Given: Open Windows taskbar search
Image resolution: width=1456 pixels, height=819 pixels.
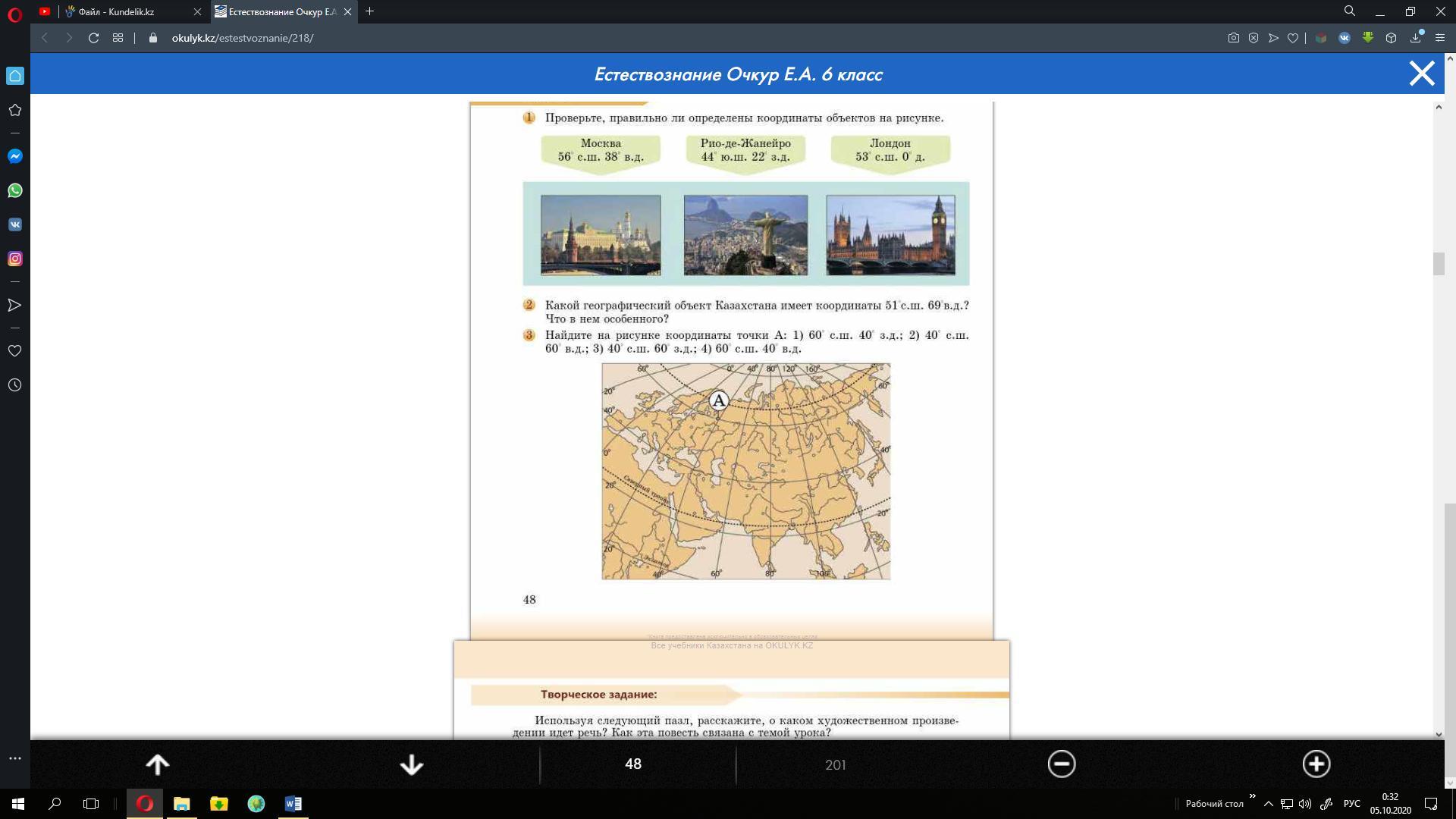Looking at the screenshot, I should [x=55, y=804].
